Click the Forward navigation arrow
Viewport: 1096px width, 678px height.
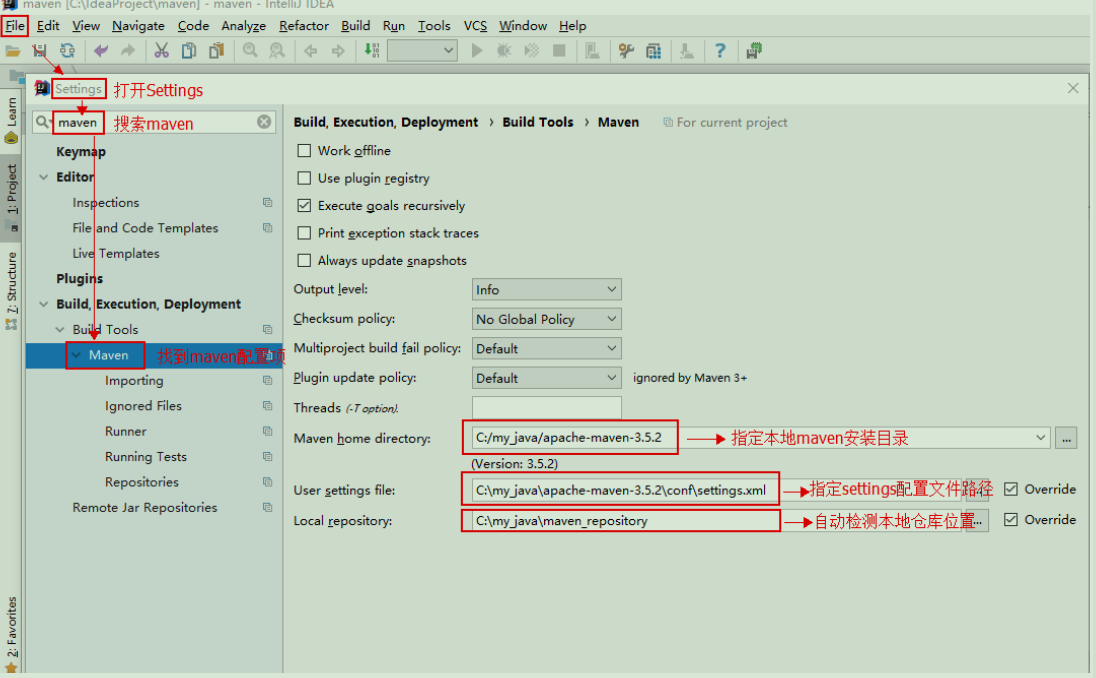(x=338, y=51)
